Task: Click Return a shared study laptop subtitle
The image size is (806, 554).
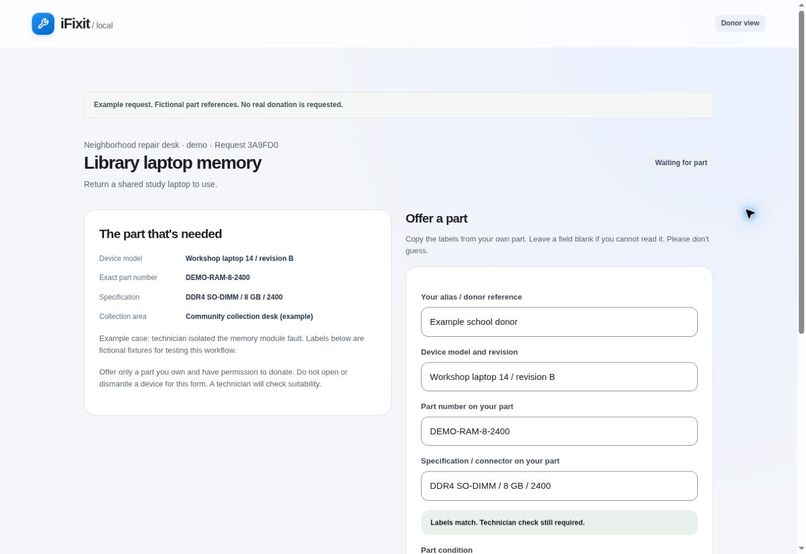Action: 150,184
